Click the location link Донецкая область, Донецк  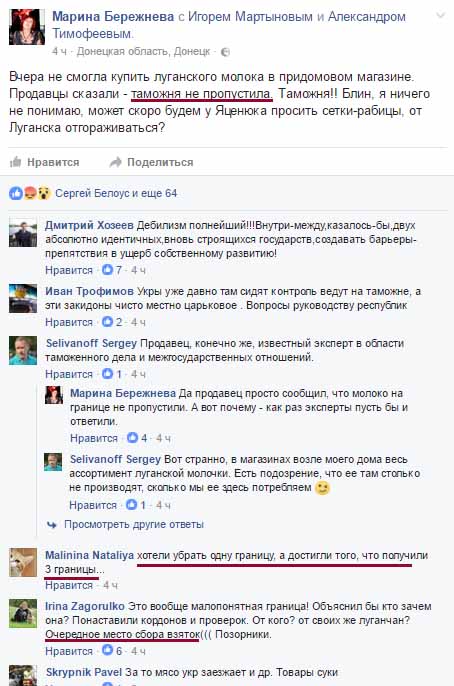tap(143, 52)
